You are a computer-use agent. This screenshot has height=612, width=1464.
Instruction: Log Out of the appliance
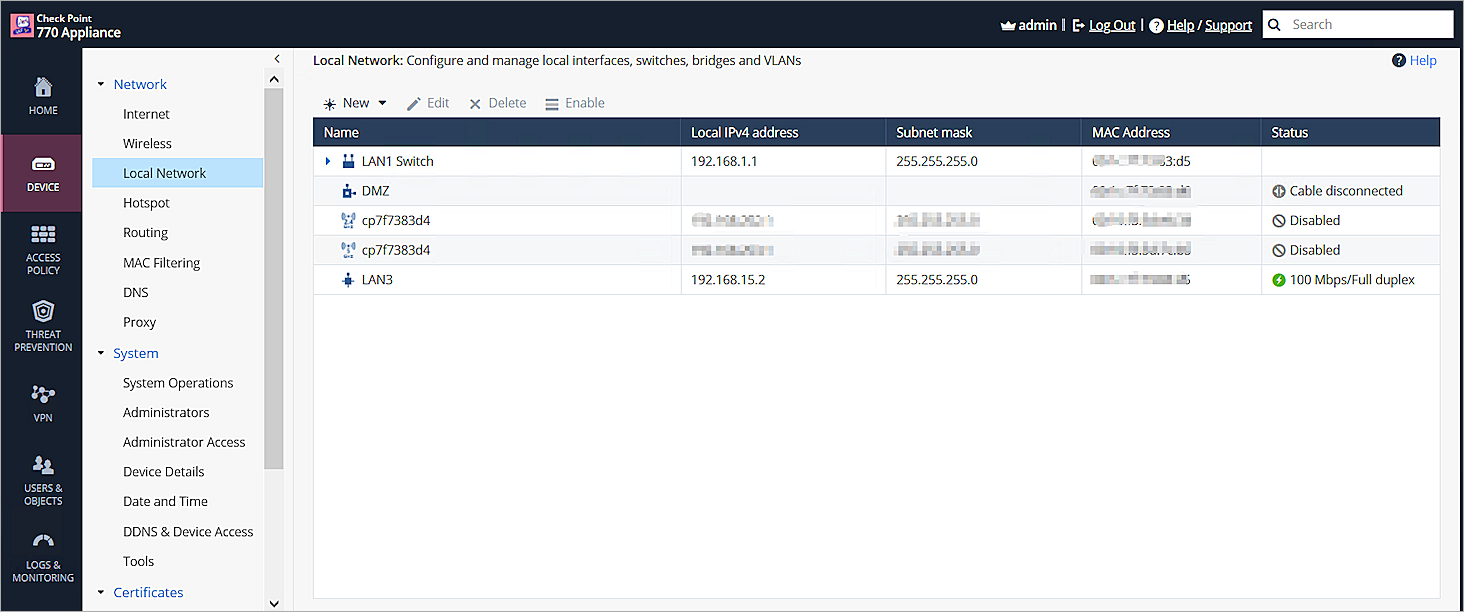coord(1111,23)
